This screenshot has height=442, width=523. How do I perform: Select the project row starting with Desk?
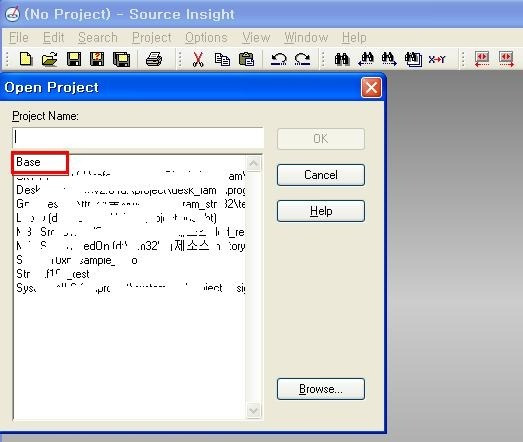130,190
